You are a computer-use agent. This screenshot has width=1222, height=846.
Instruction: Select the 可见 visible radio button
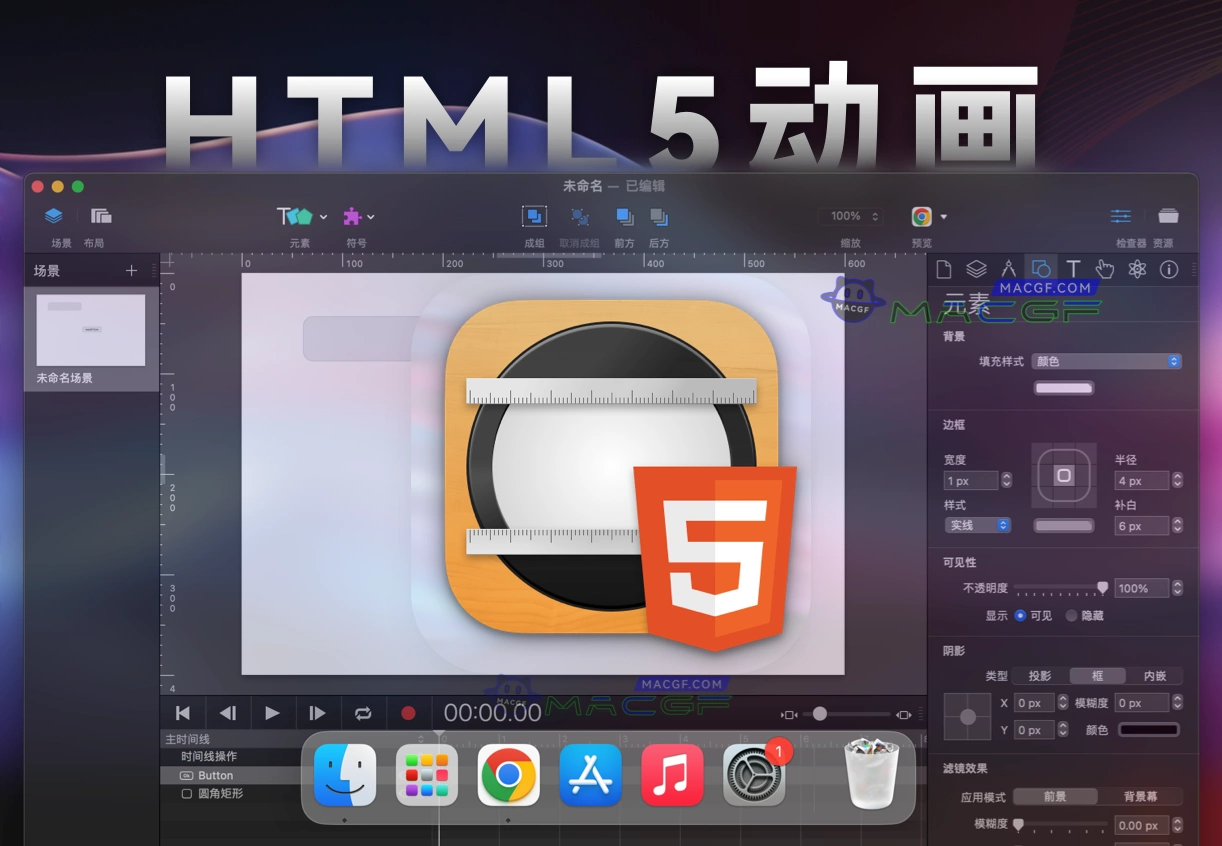[1020, 615]
